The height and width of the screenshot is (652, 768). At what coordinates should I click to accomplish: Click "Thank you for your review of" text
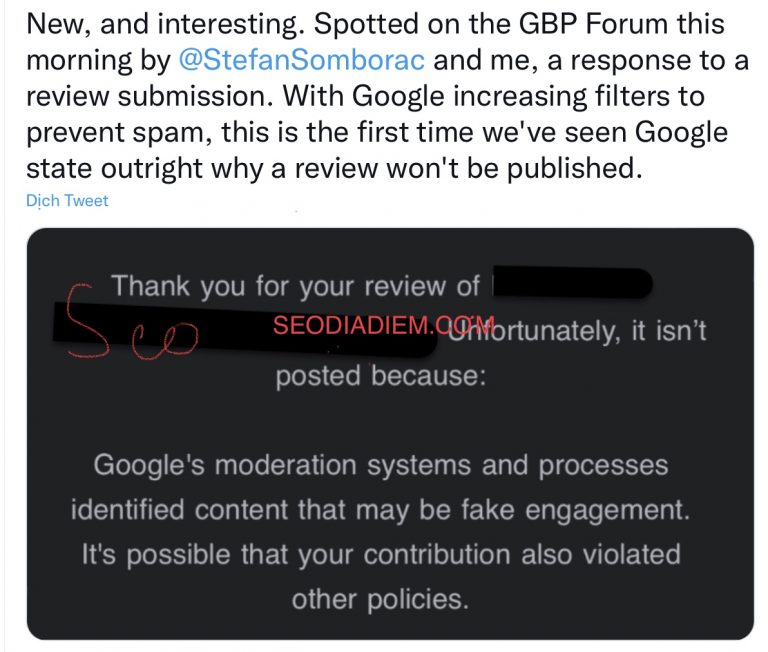[x=296, y=287]
